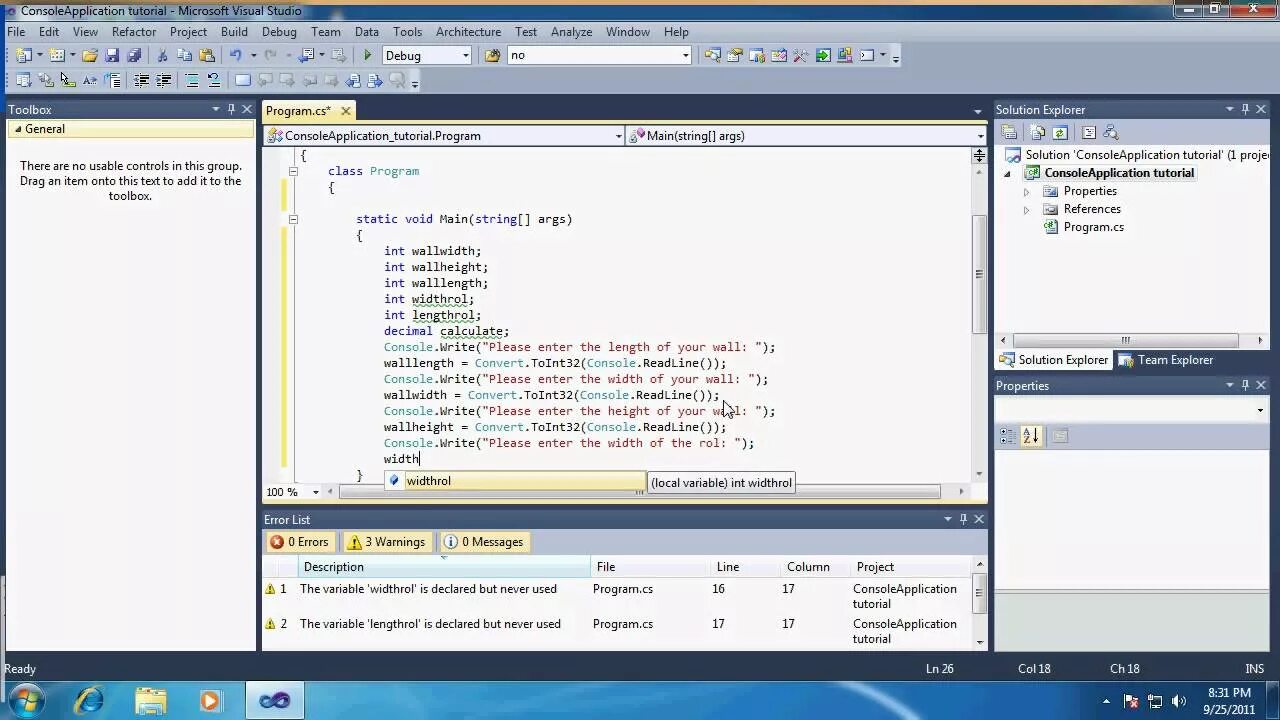
Task: Open the Debug configuration dropdown
Action: click(466, 55)
